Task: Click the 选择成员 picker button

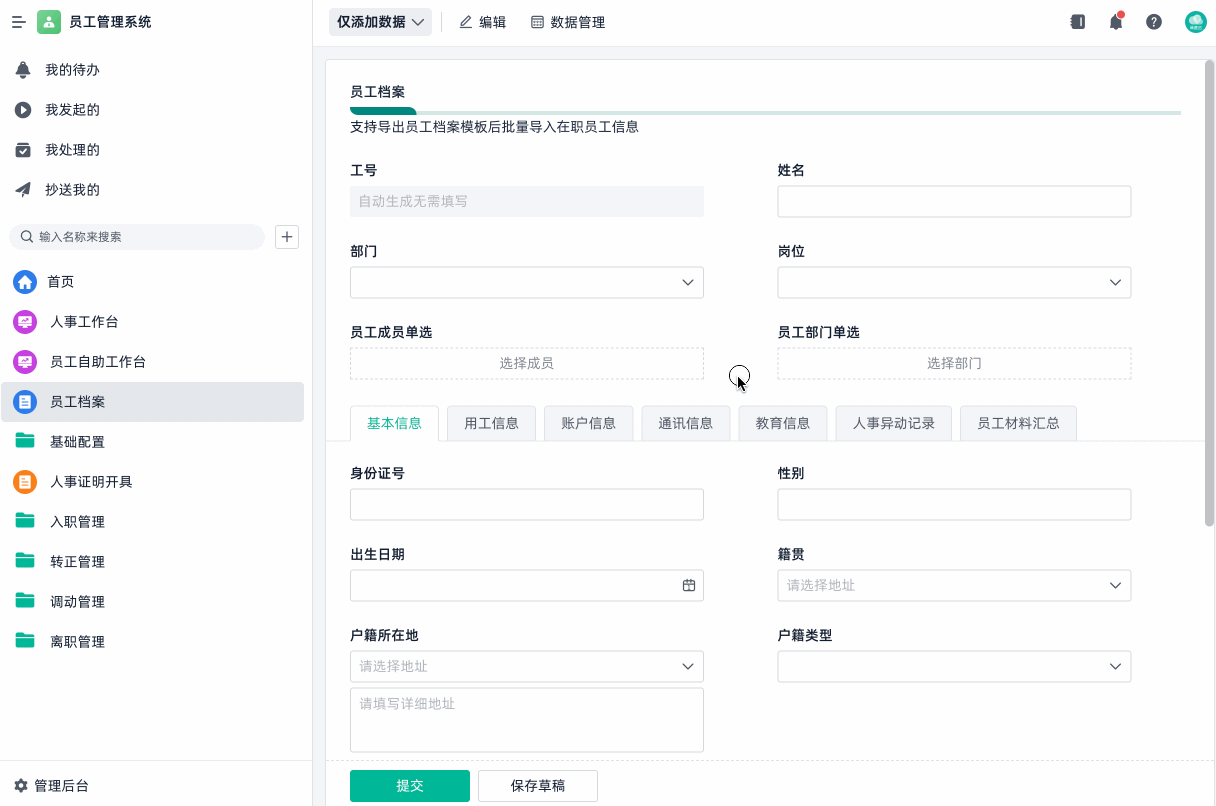Action: (527, 363)
